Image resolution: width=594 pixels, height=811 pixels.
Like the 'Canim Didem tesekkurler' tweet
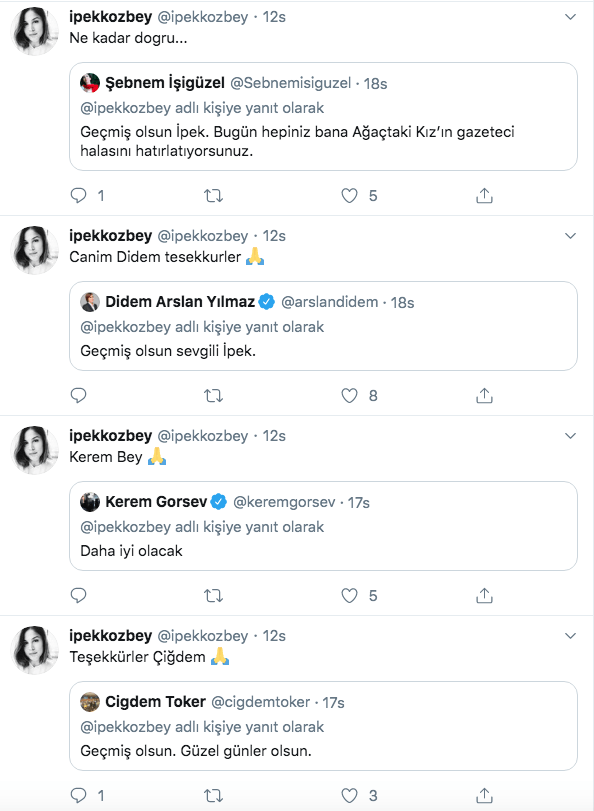pyautogui.click(x=350, y=395)
